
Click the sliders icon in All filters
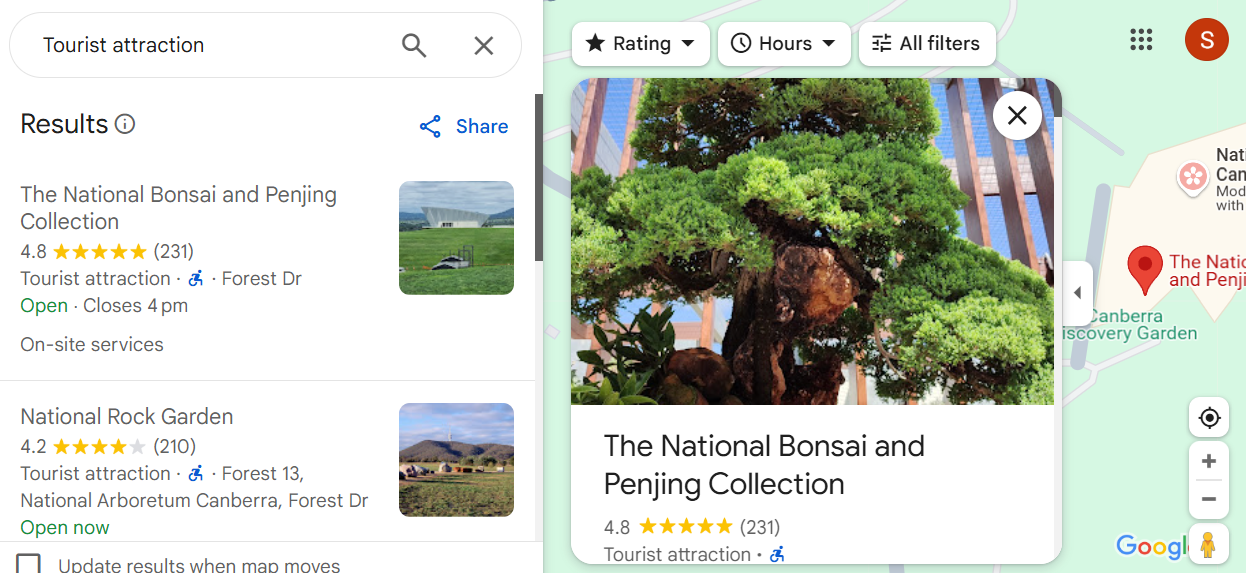pyautogui.click(x=881, y=43)
